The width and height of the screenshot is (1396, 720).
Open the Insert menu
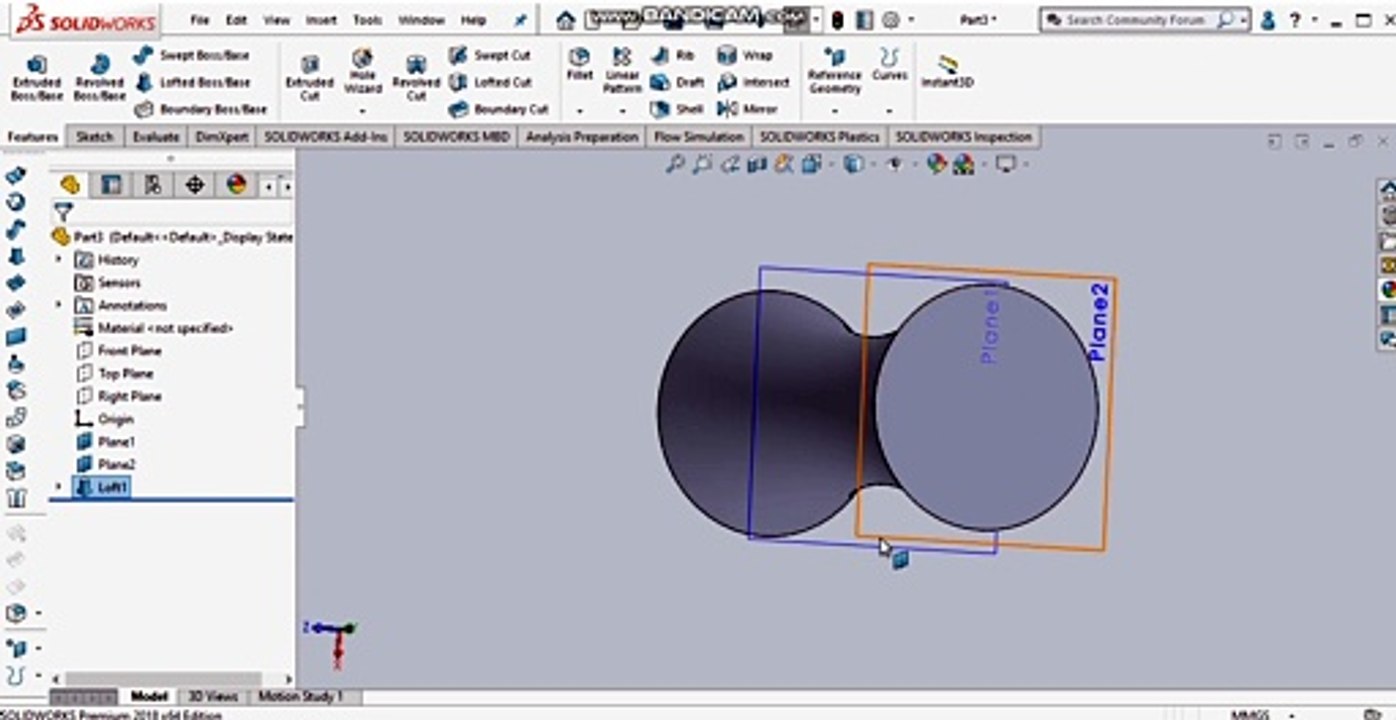tap(321, 19)
